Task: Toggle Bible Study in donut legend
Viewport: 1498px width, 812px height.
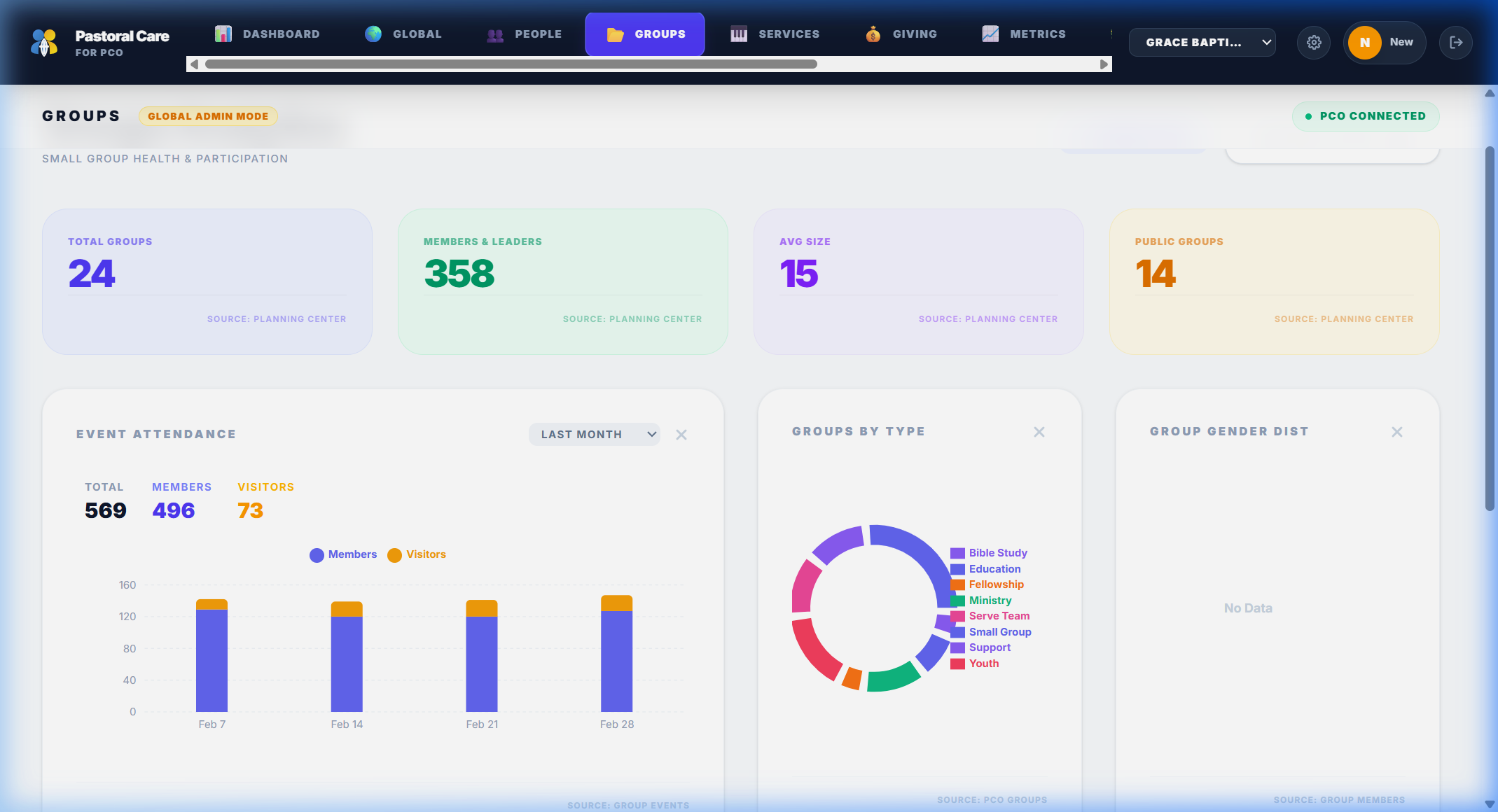Action: pyautogui.click(x=997, y=553)
